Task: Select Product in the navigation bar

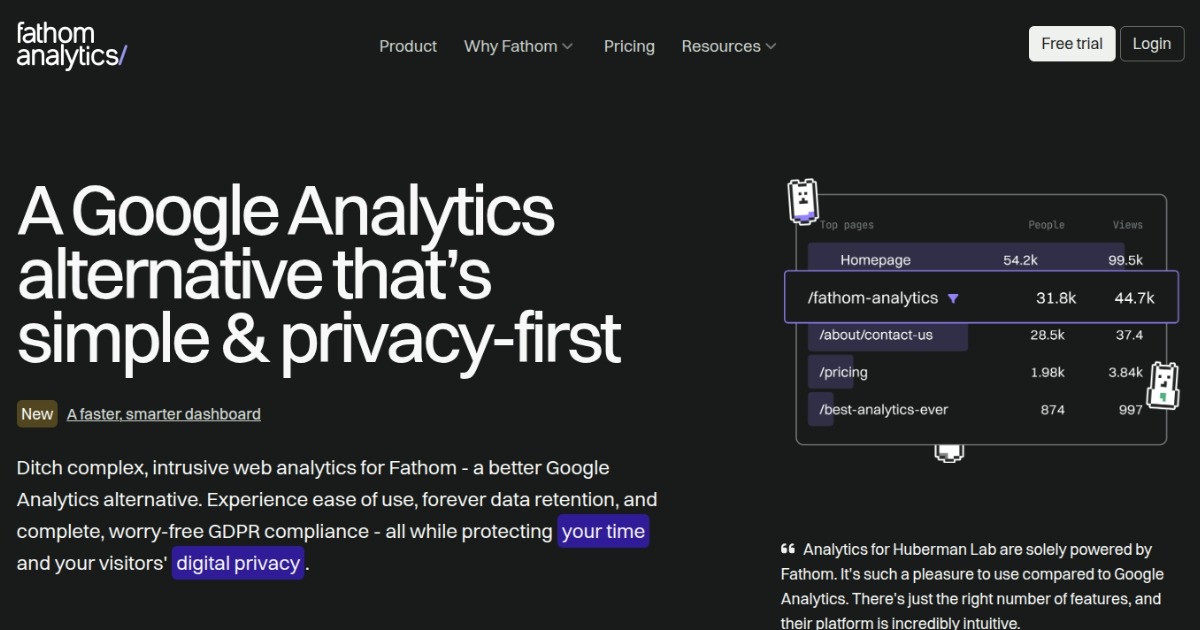Action: pyautogui.click(x=408, y=46)
